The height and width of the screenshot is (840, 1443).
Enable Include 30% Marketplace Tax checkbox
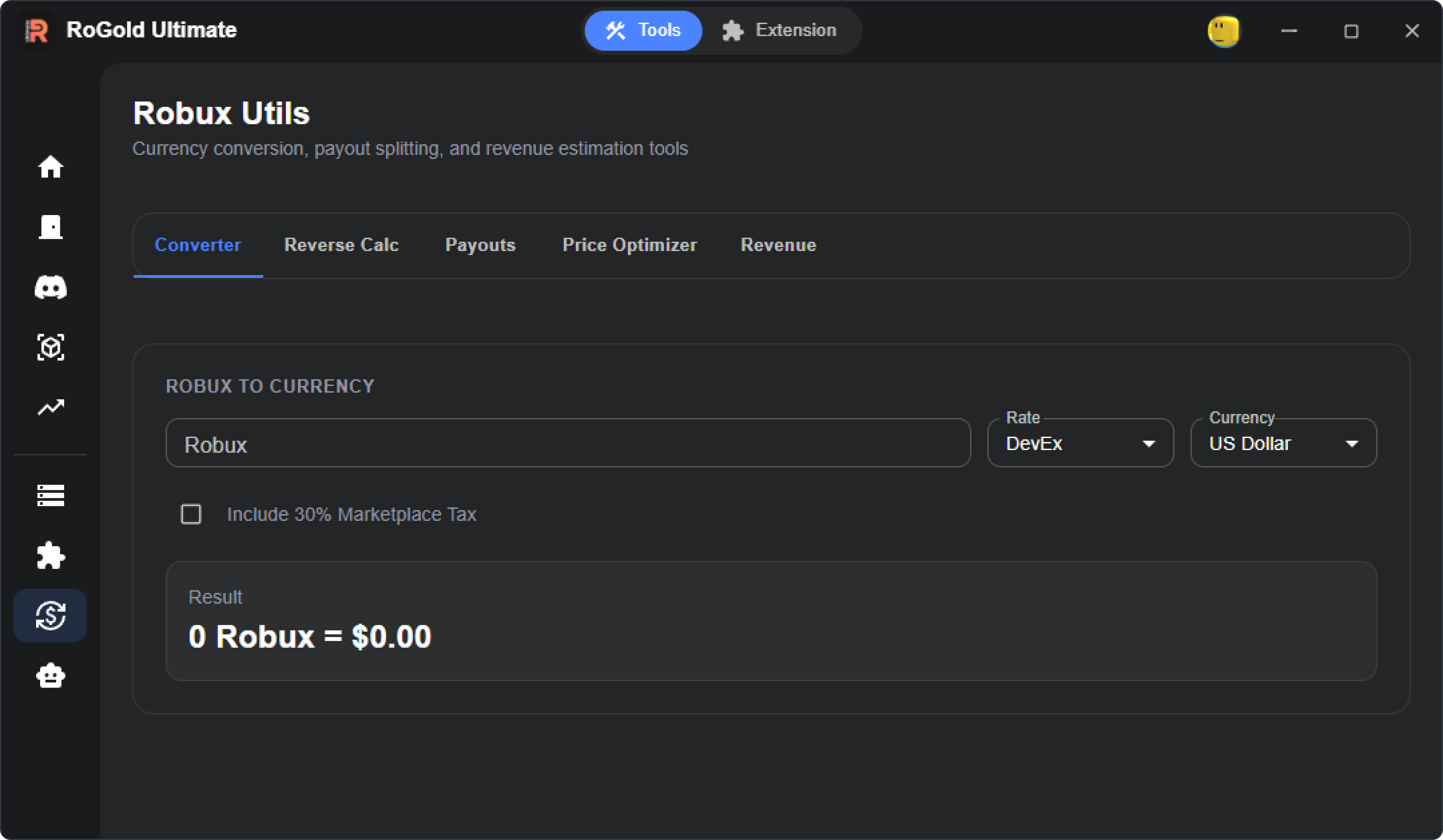tap(191, 514)
